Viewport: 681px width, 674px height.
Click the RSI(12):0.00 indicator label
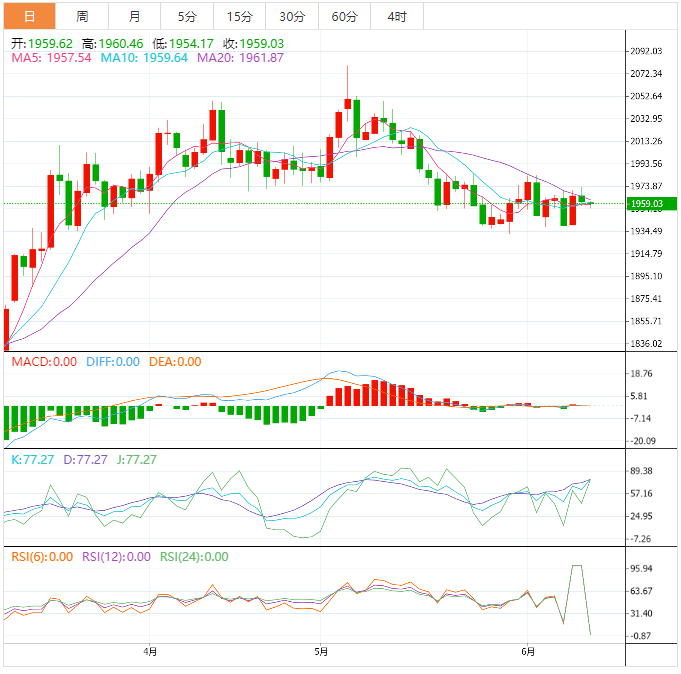[116, 557]
